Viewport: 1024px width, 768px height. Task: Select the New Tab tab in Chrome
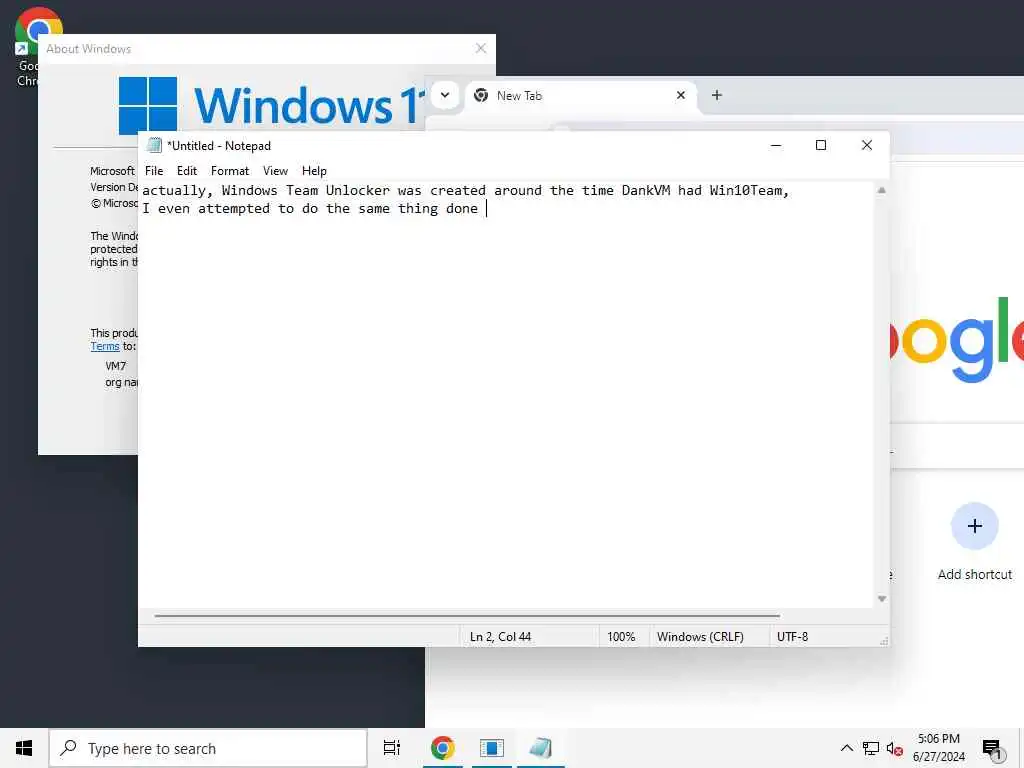(581, 95)
